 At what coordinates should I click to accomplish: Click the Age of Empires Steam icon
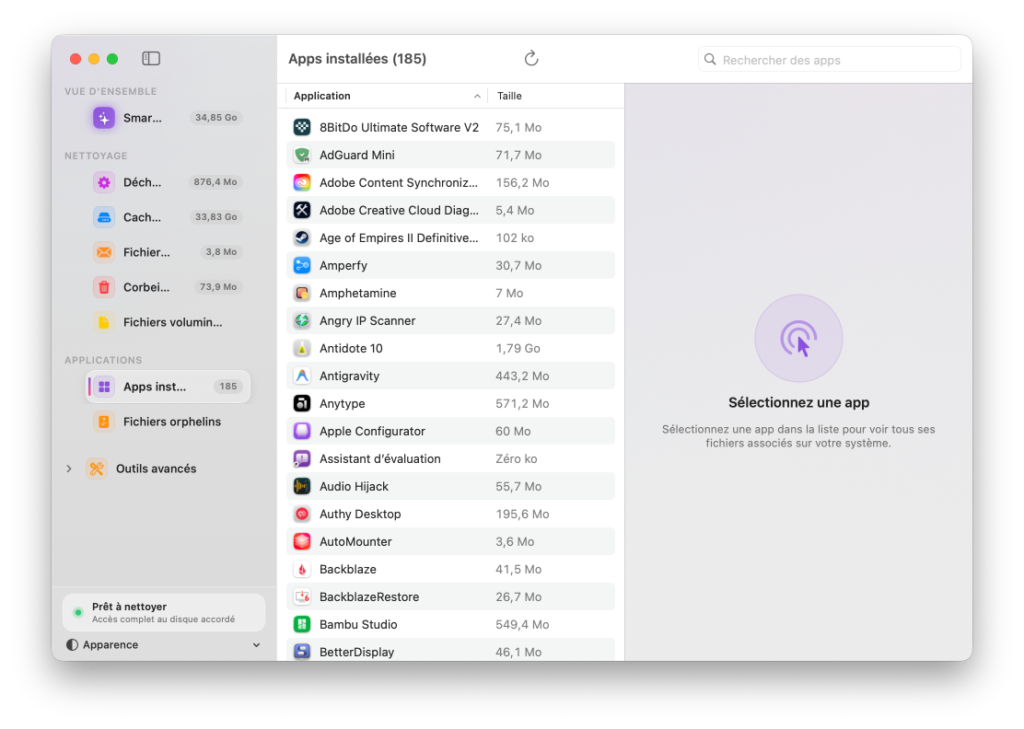[302, 238]
